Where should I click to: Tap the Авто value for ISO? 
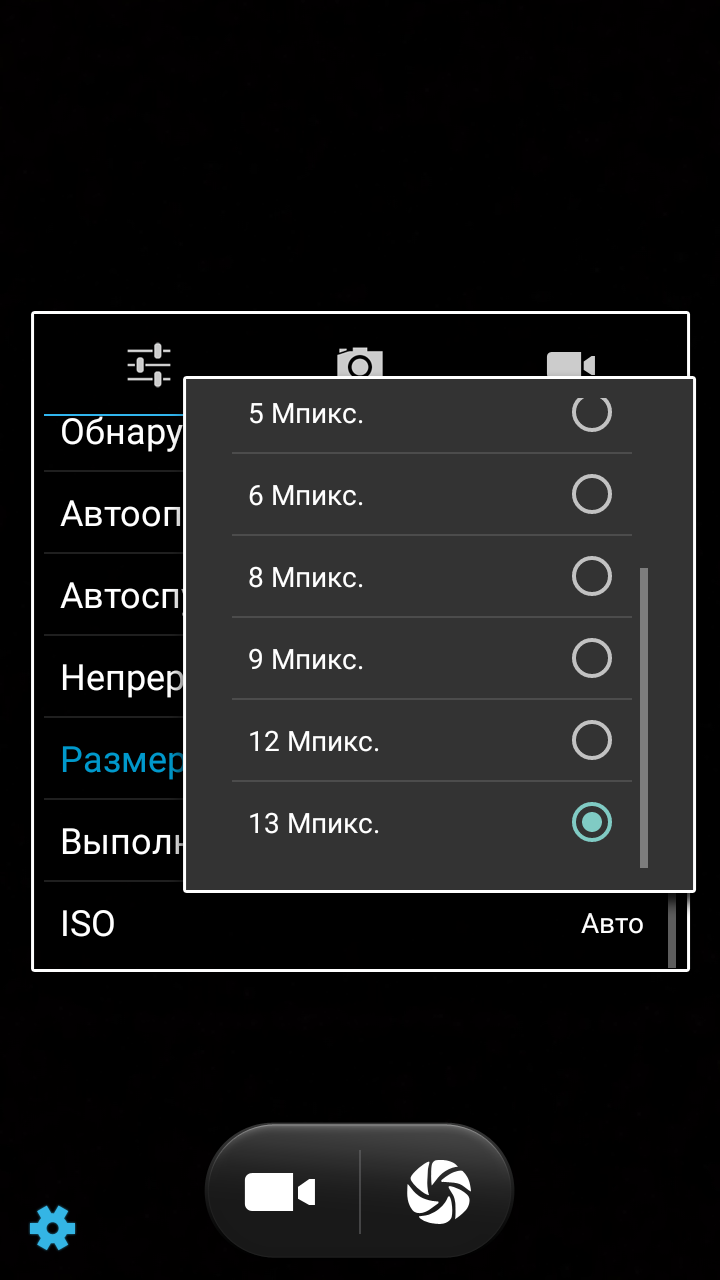tap(612, 924)
